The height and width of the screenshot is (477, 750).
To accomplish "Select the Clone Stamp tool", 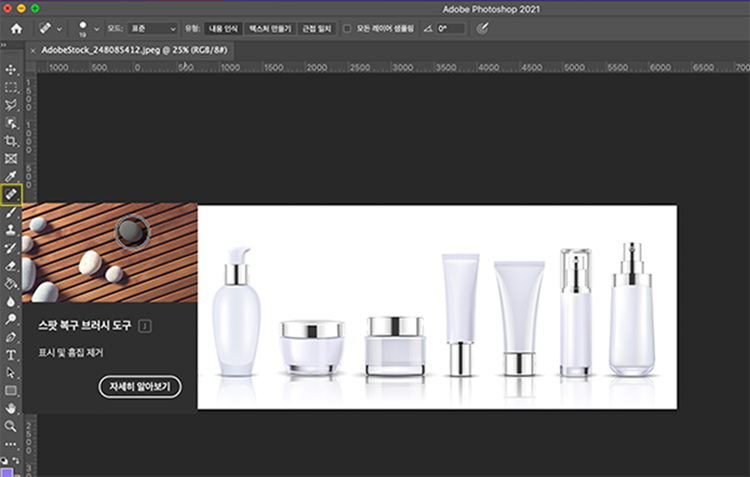I will tap(12, 230).
